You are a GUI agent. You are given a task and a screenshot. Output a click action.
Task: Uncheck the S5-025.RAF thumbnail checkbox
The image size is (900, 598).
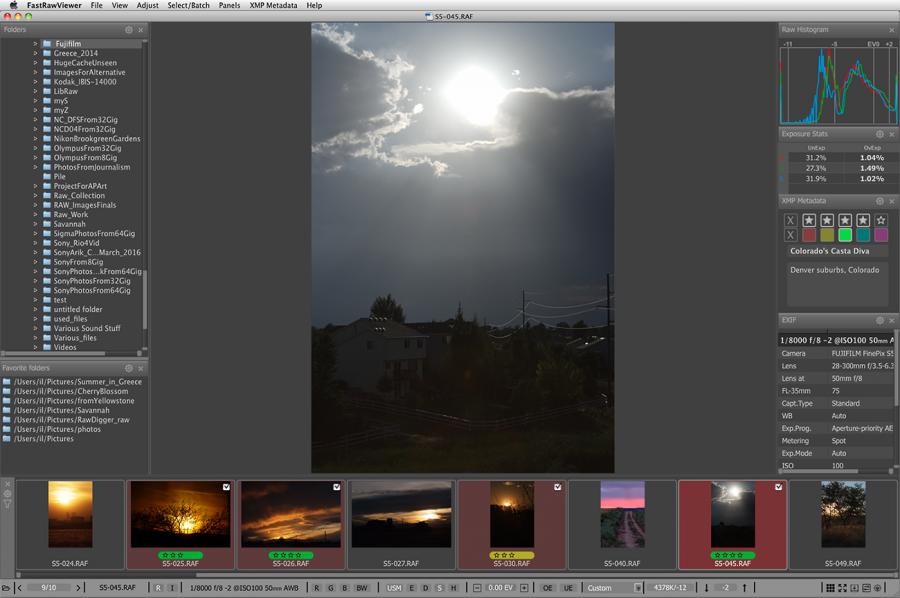(226, 487)
